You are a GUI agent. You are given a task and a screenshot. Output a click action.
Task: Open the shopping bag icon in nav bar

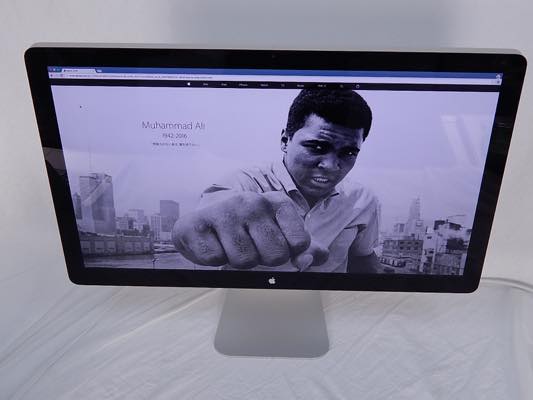358,86
